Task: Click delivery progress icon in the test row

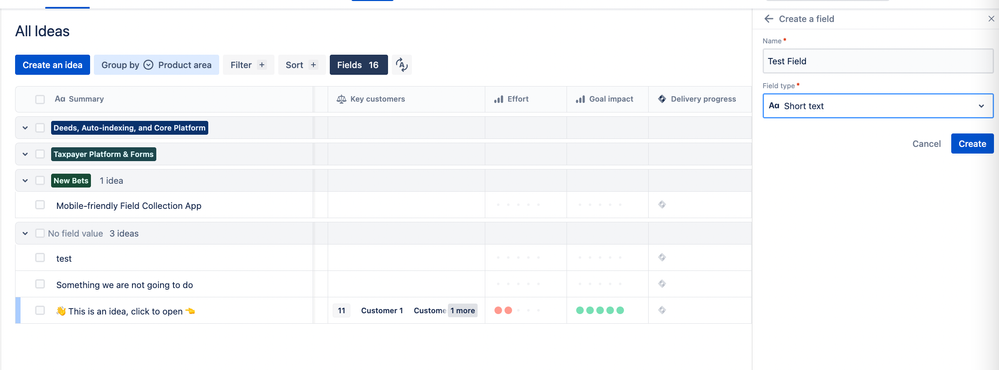Action: point(662,257)
